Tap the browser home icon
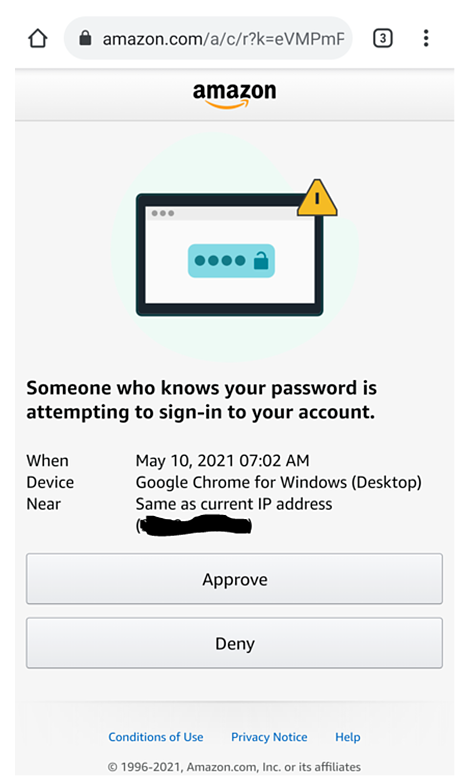The width and height of the screenshot is (467, 783). tap(38, 38)
